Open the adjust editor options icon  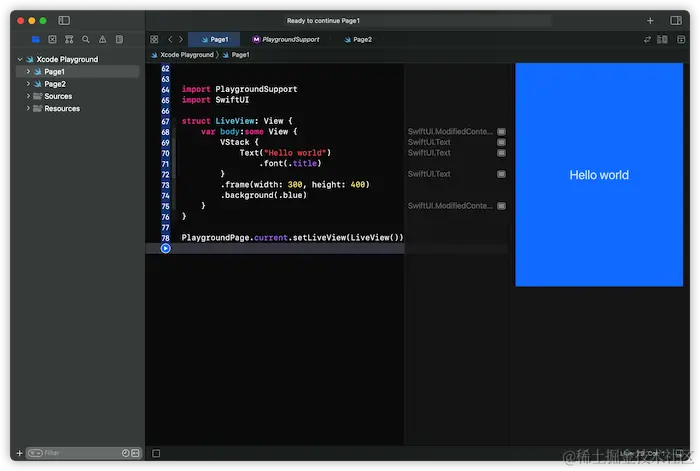pos(662,39)
